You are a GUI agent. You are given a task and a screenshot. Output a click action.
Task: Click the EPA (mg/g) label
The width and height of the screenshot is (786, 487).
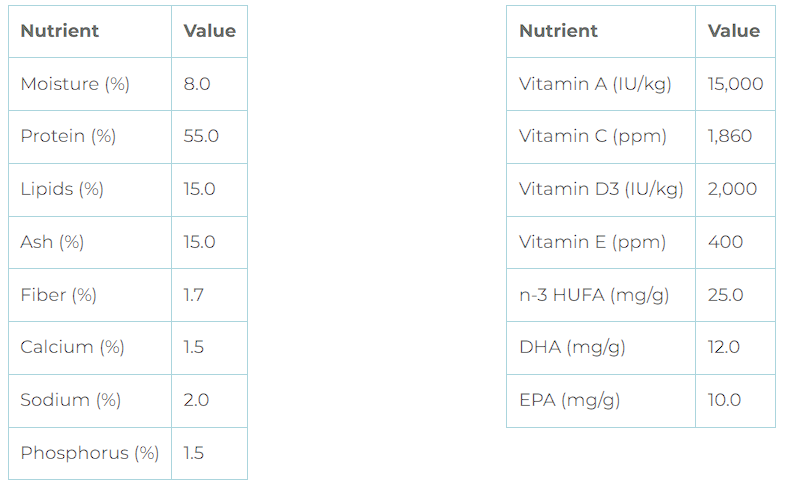click(569, 400)
